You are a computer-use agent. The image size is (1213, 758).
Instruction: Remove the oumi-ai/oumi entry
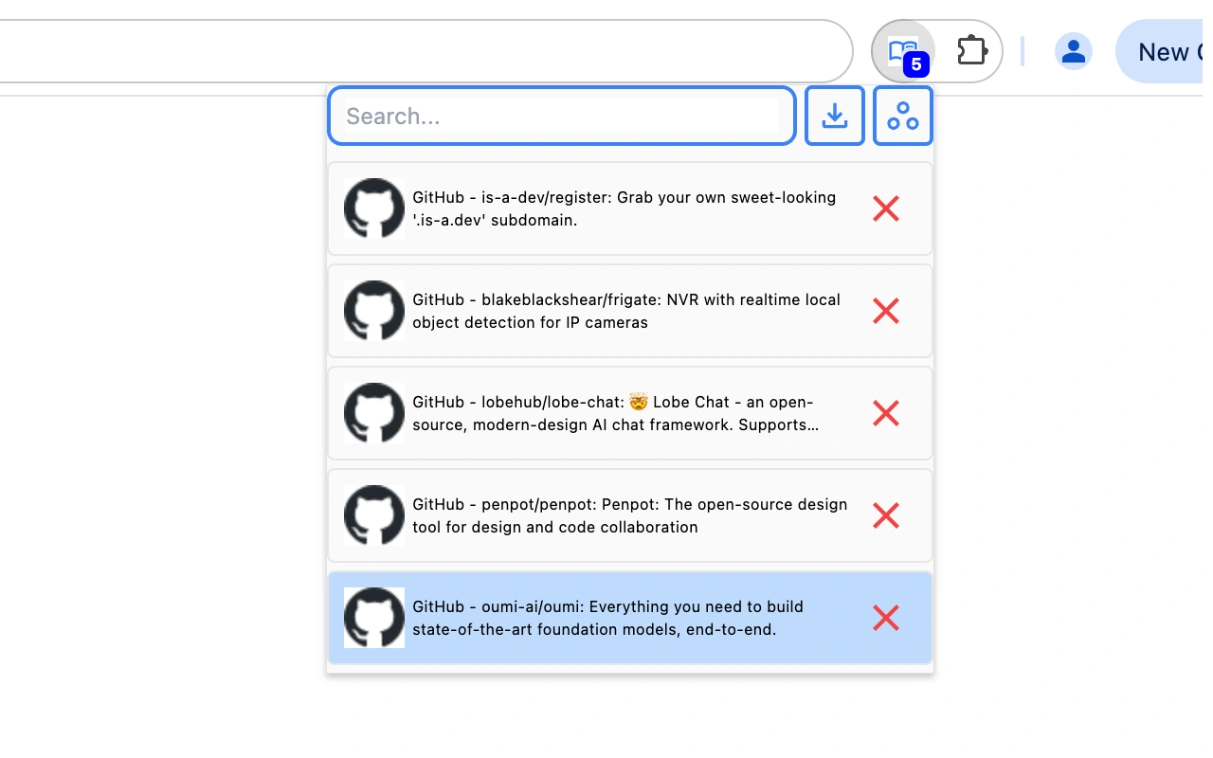(886, 618)
